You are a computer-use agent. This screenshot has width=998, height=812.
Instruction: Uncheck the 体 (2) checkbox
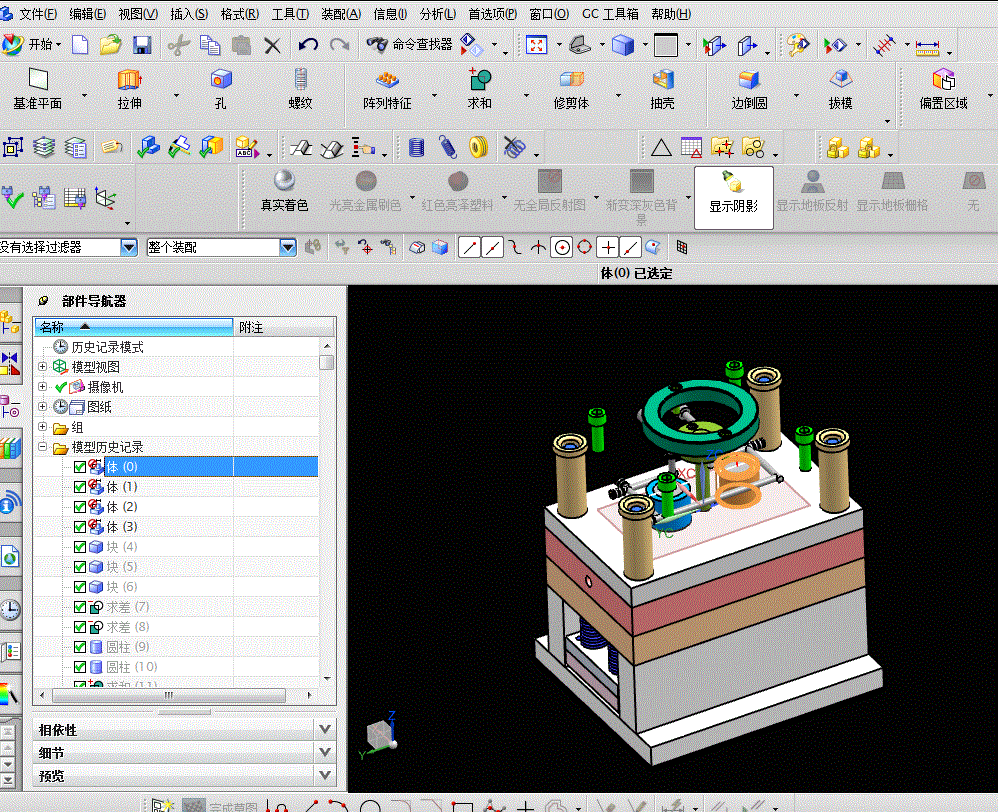click(80, 507)
